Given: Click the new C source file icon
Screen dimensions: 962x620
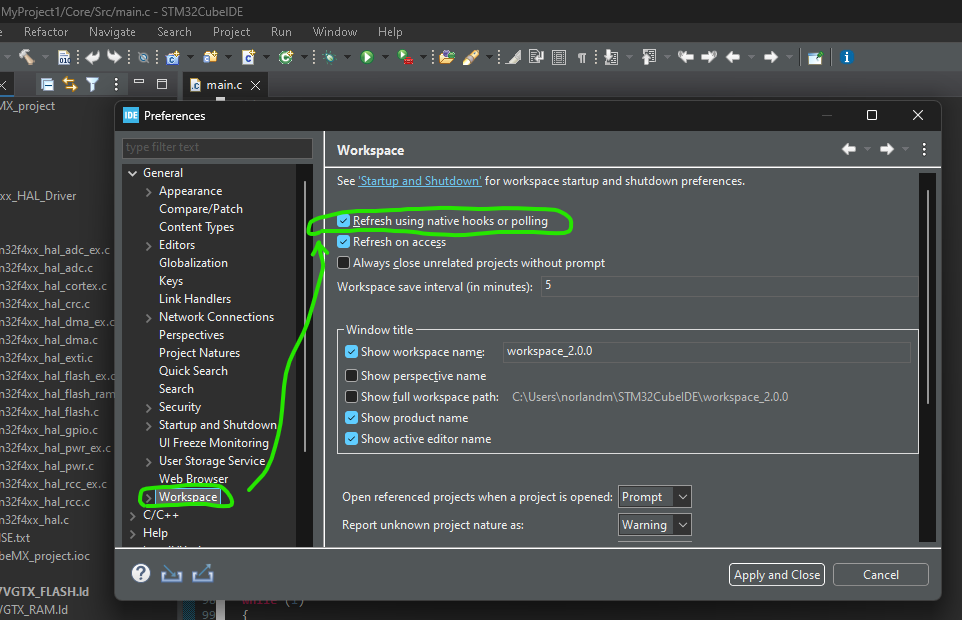Looking at the screenshot, I should pos(248,58).
